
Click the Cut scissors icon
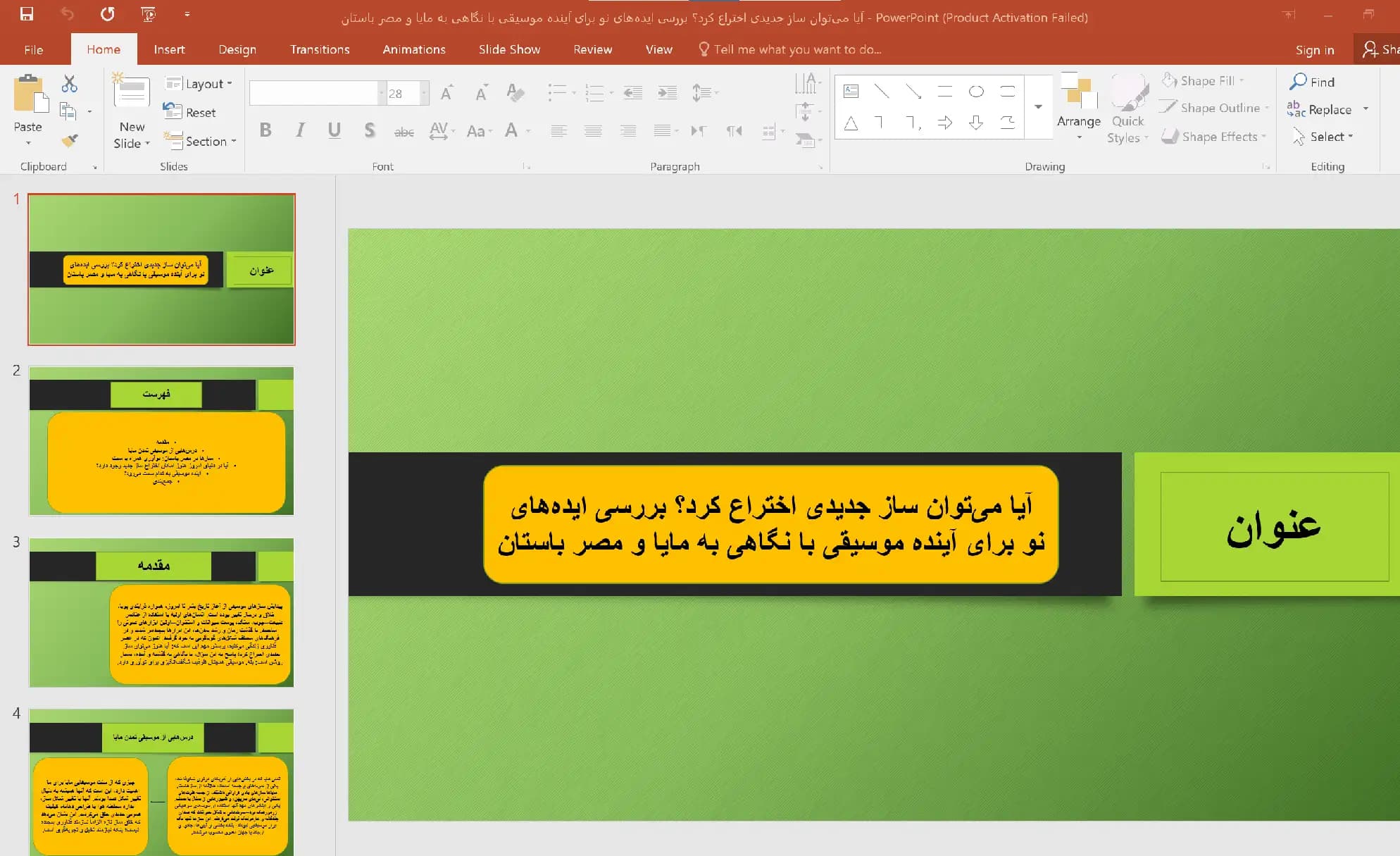click(69, 84)
